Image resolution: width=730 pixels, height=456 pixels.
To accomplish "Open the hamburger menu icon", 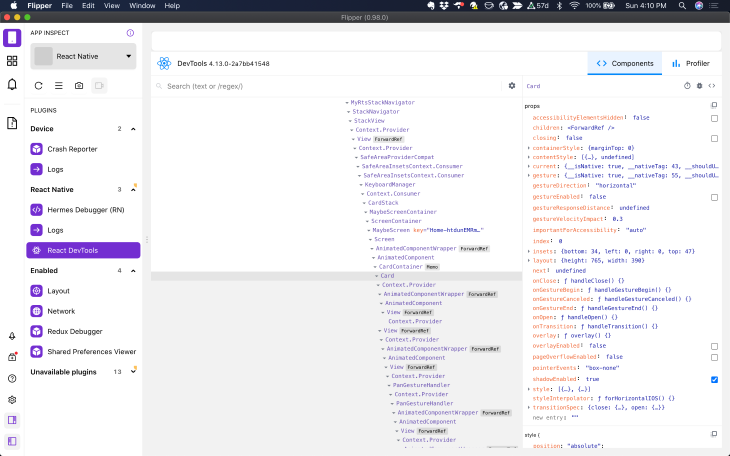I will point(59,86).
